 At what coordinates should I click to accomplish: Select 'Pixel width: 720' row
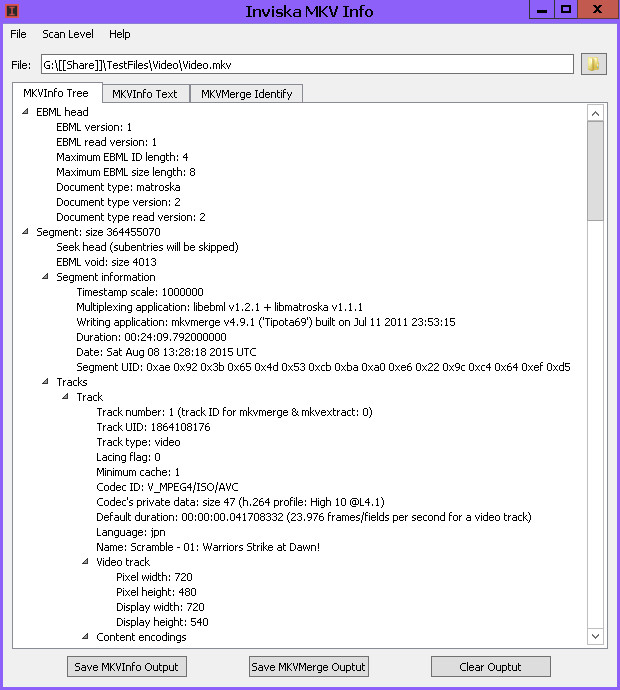[x=154, y=577]
